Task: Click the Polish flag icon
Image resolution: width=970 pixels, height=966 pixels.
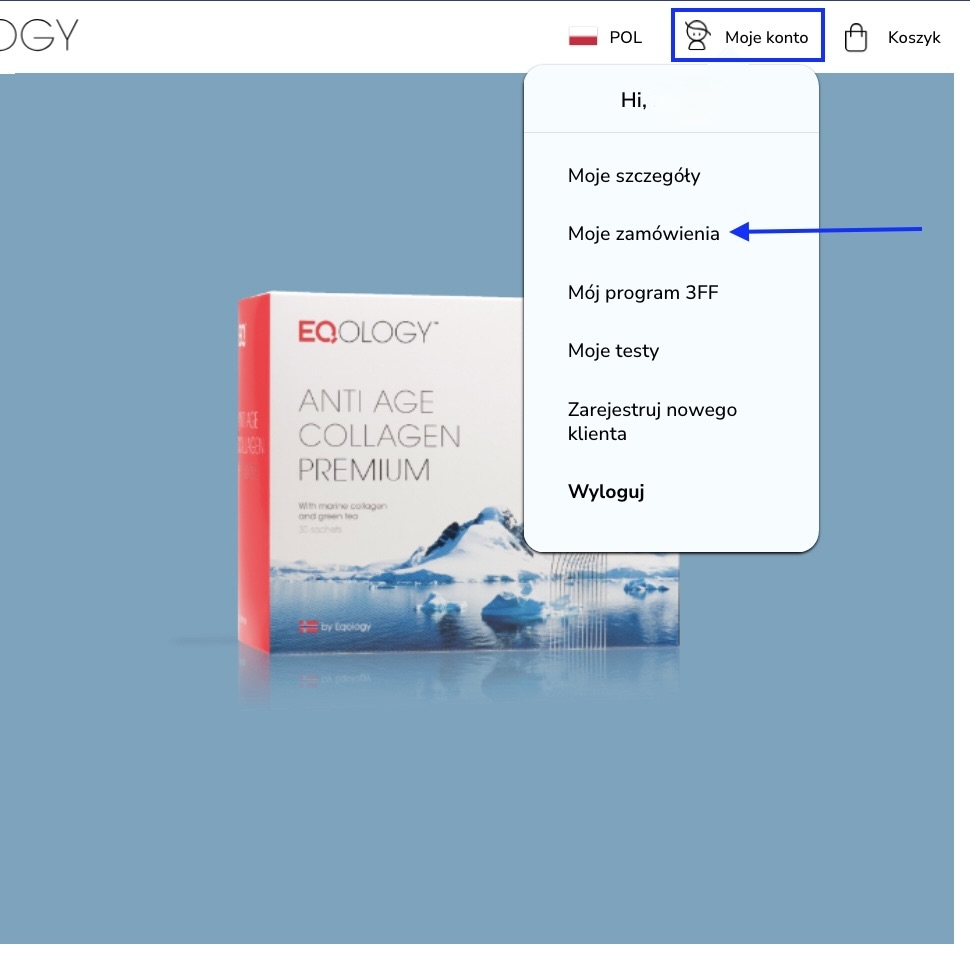Action: (x=583, y=36)
